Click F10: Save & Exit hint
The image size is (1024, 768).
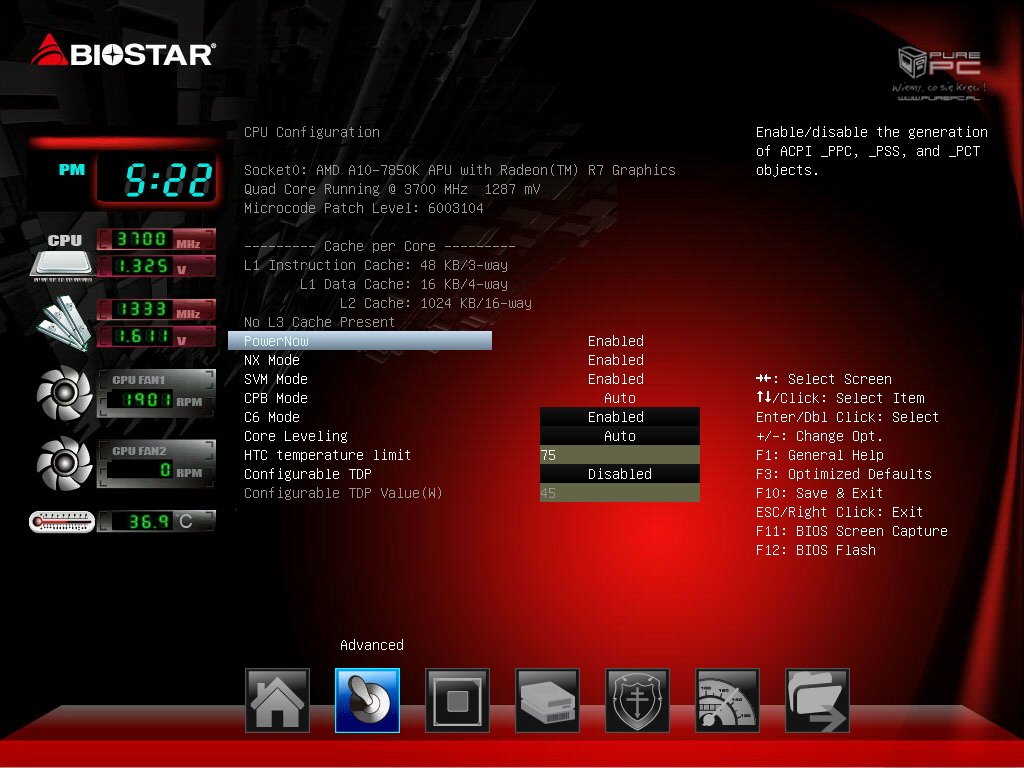820,492
